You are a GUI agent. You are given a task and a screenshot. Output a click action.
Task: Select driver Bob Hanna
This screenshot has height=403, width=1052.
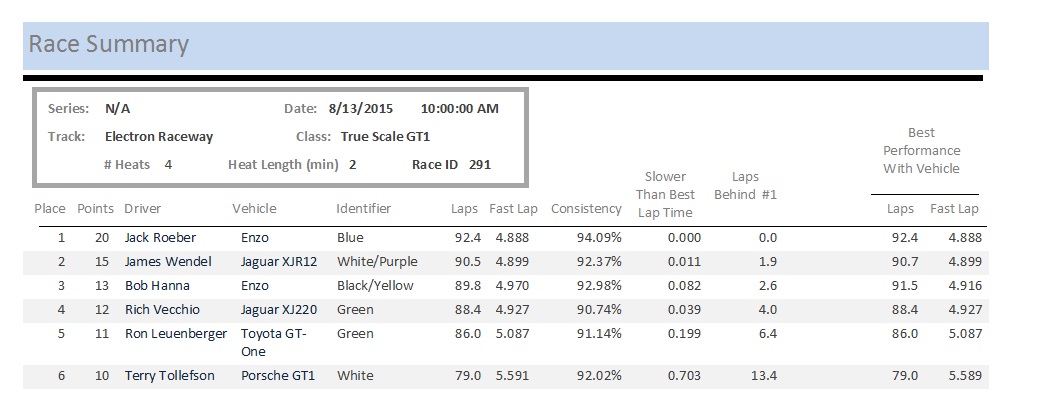click(157, 286)
